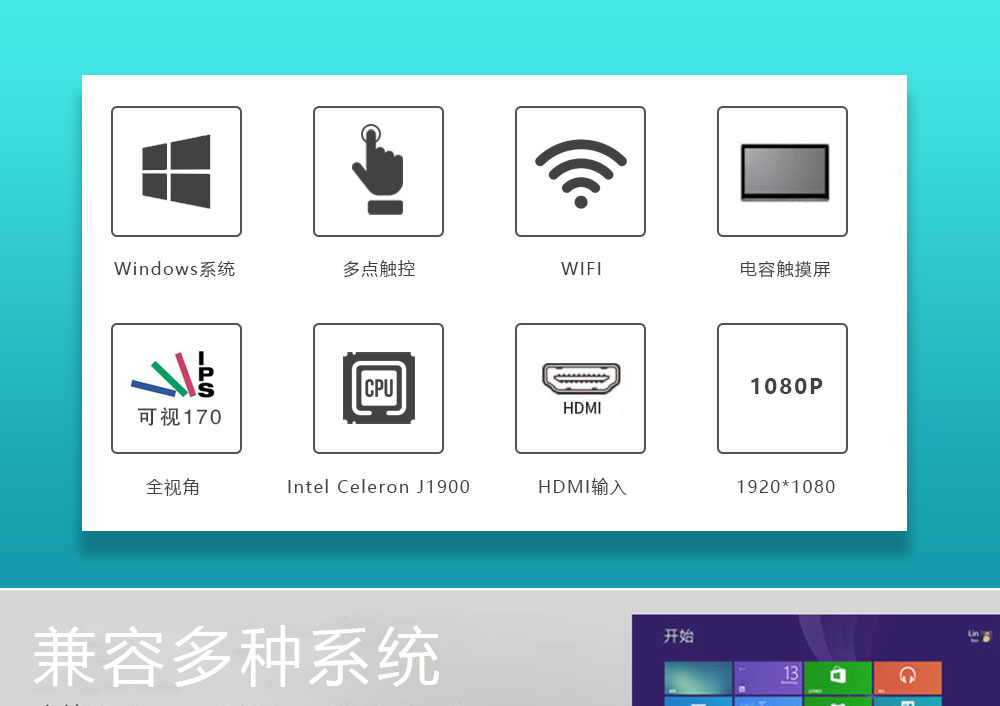Click 开始 on the Windows start screen

[679, 636]
